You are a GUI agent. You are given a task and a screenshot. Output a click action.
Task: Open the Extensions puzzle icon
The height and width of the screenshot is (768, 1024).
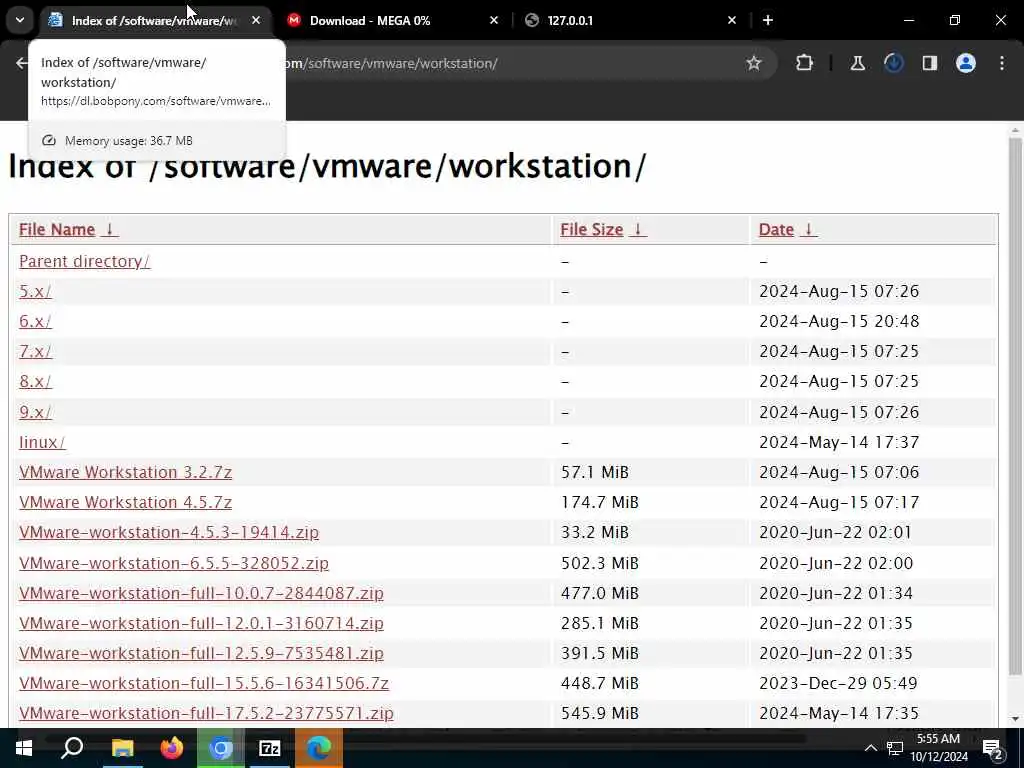pyautogui.click(x=805, y=63)
